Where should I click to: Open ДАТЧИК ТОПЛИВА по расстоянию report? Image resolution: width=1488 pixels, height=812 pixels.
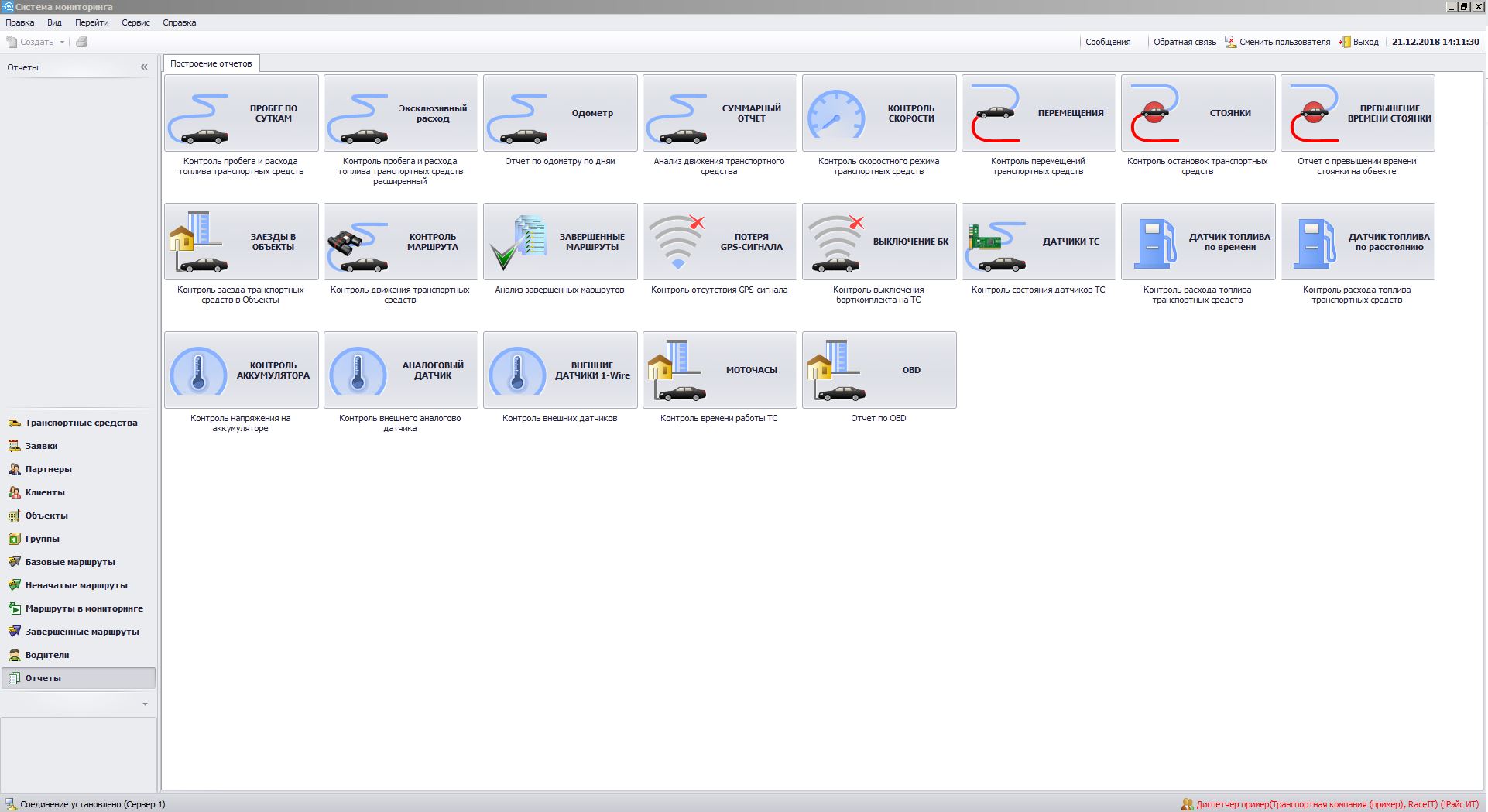coord(1358,242)
